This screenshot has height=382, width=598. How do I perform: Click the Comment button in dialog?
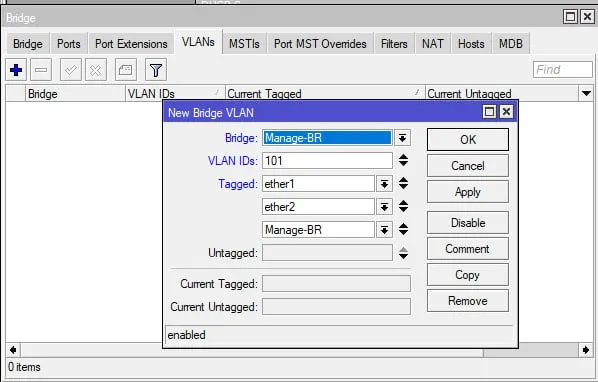(468, 249)
